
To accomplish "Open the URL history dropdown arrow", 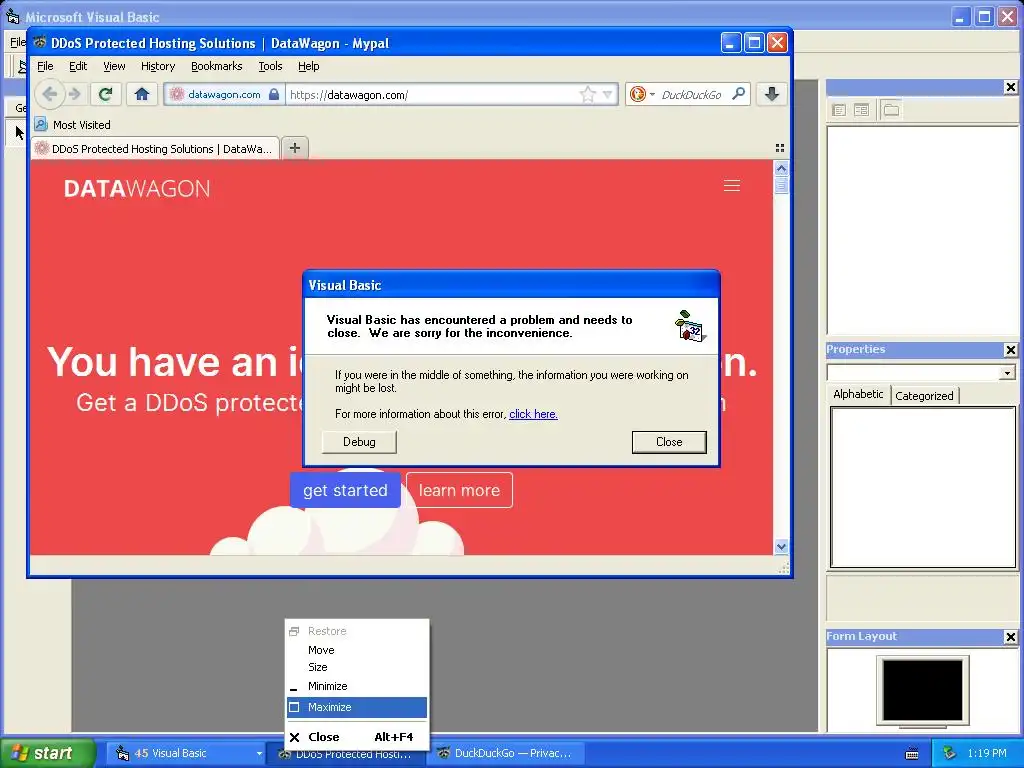I will pyautogui.click(x=607, y=95).
